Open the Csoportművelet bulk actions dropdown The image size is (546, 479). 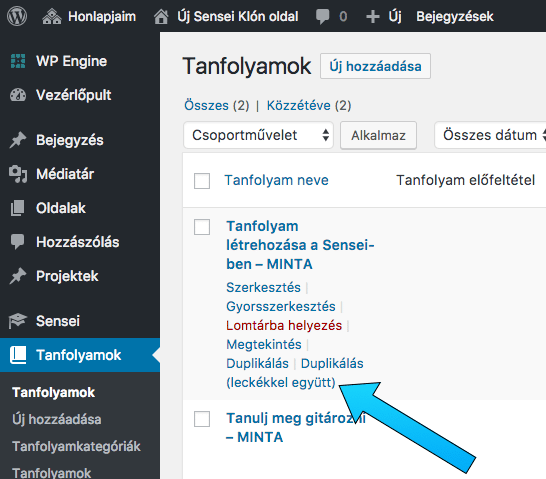click(258, 135)
